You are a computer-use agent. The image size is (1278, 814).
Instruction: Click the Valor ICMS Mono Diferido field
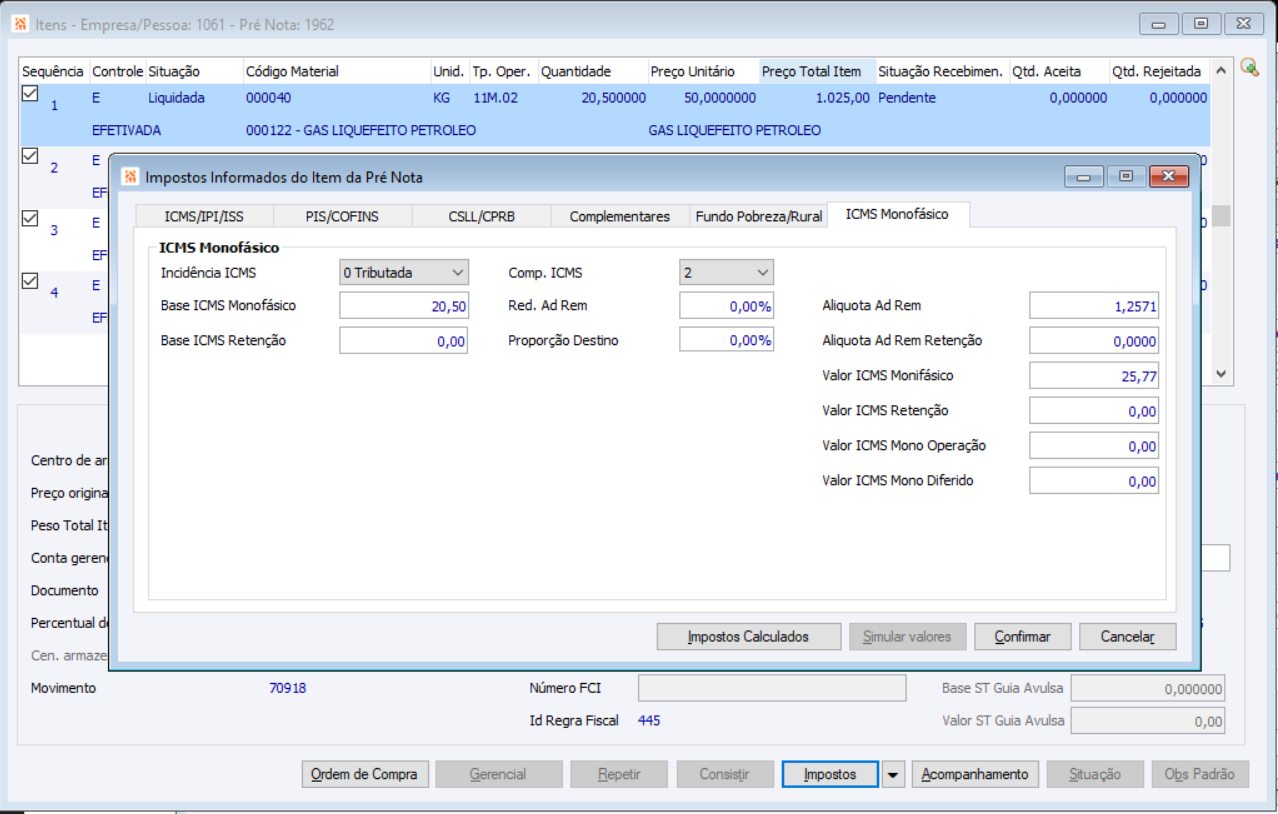[x=1094, y=481]
